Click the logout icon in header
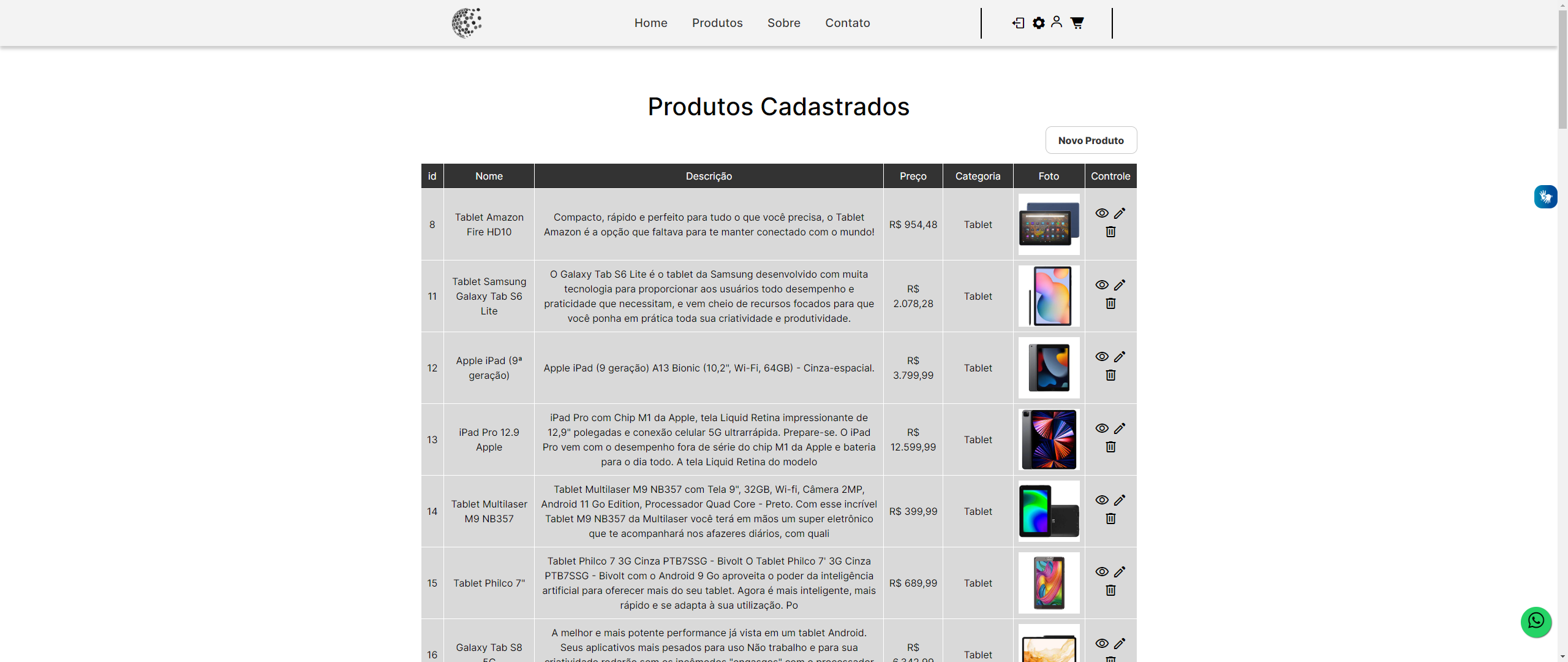This screenshot has height=662, width=1568. [x=1018, y=23]
